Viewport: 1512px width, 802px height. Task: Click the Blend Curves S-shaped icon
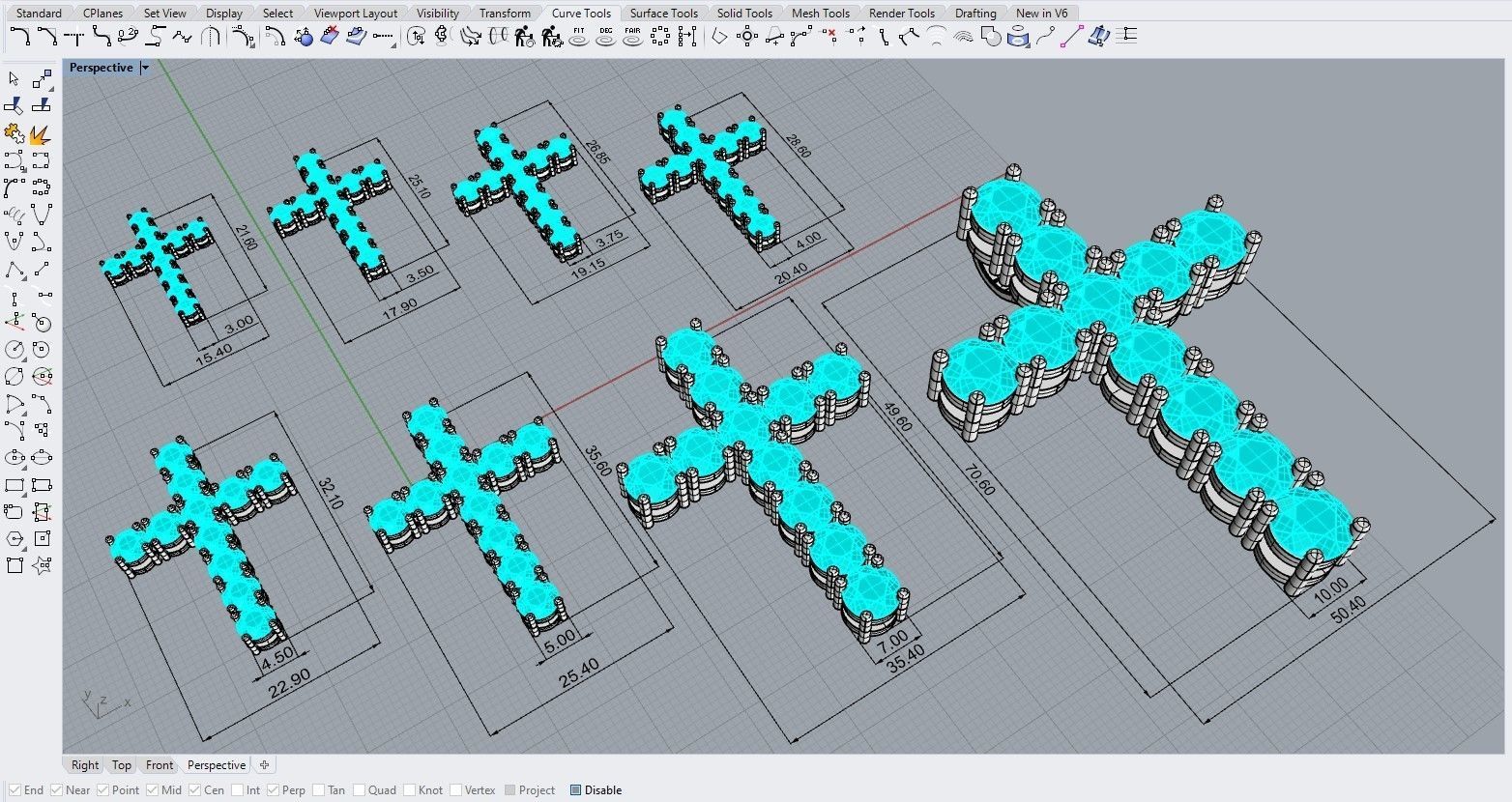[102, 37]
